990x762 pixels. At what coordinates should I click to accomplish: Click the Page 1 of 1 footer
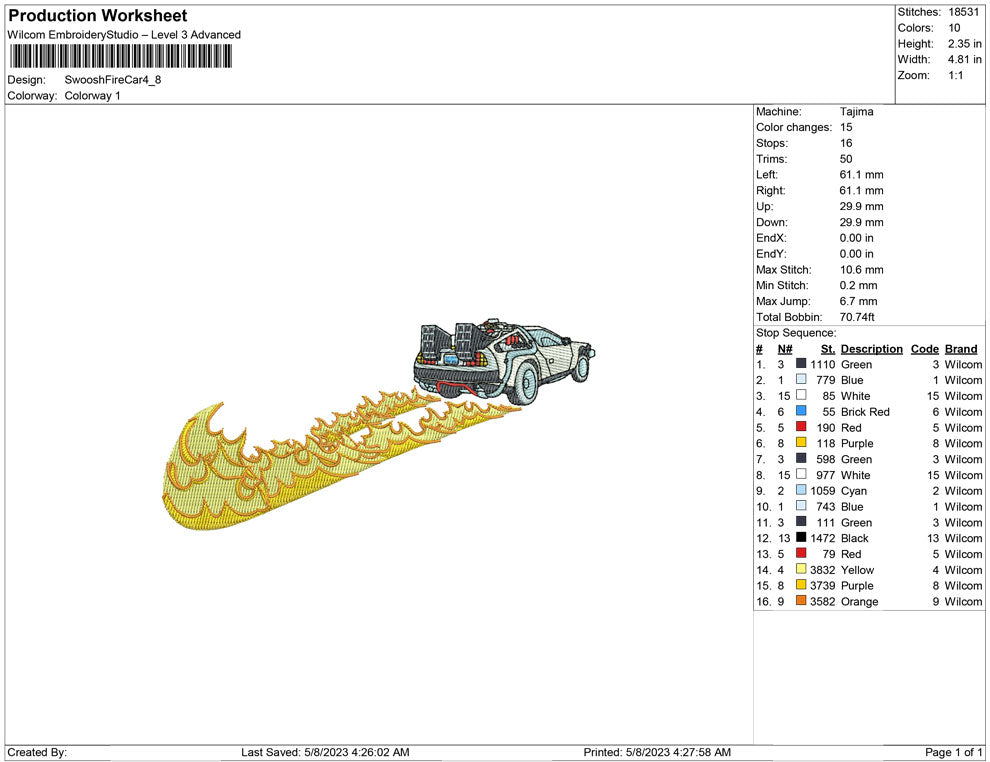954,752
